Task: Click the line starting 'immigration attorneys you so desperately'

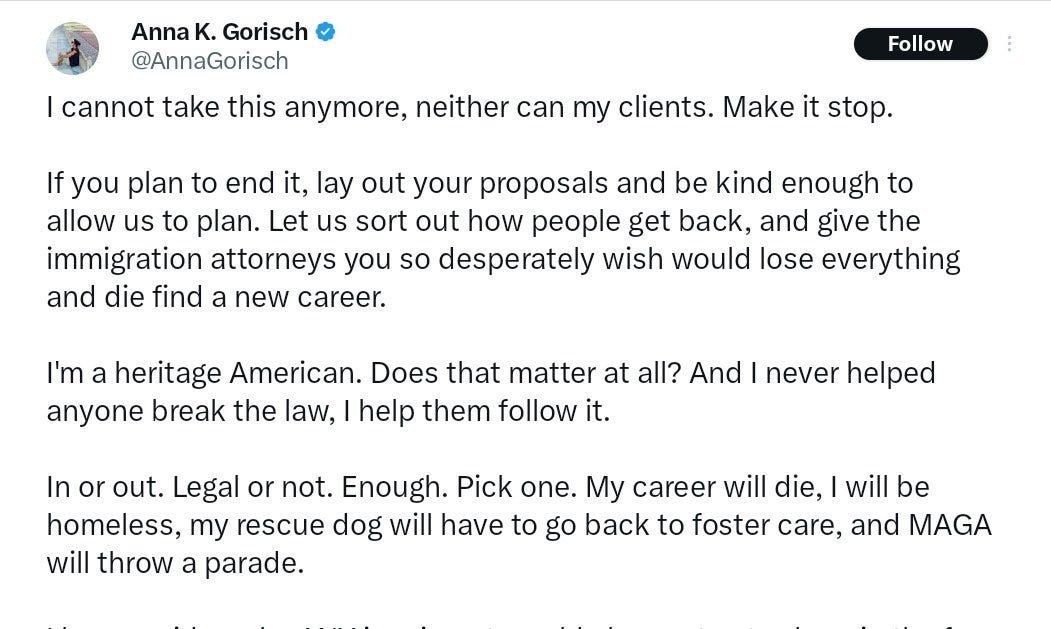Action: tap(503, 260)
